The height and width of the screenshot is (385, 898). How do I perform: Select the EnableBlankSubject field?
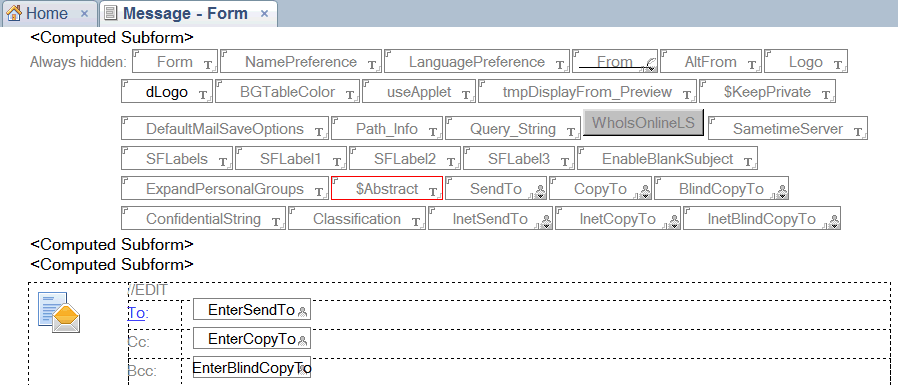668,158
